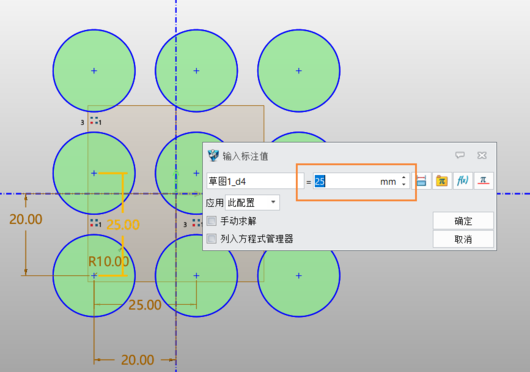The height and width of the screenshot is (372, 530).
Task: Decrease the value with the down stepper arrow
Action: [404, 184]
